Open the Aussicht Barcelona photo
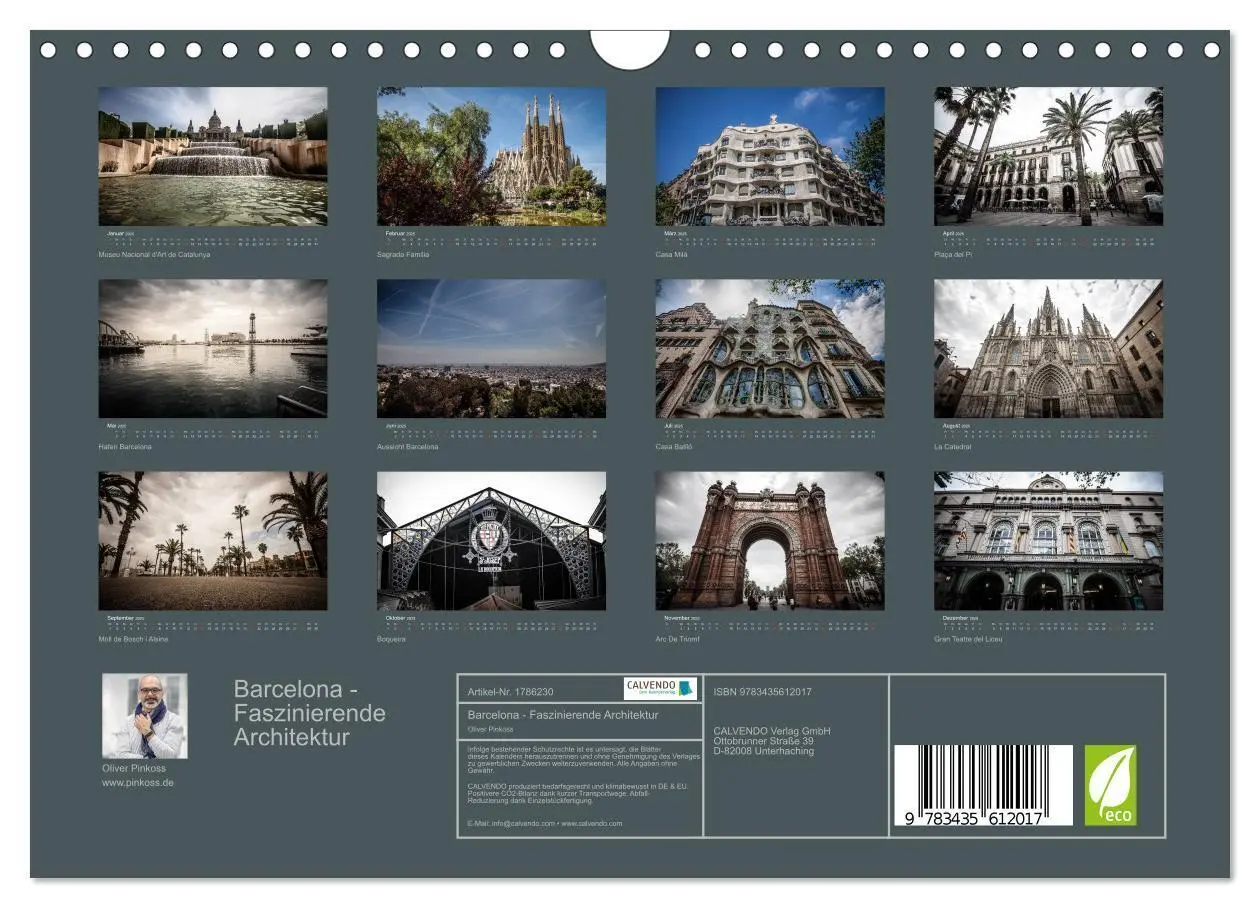Viewport: 1260px width, 908px height. point(491,348)
